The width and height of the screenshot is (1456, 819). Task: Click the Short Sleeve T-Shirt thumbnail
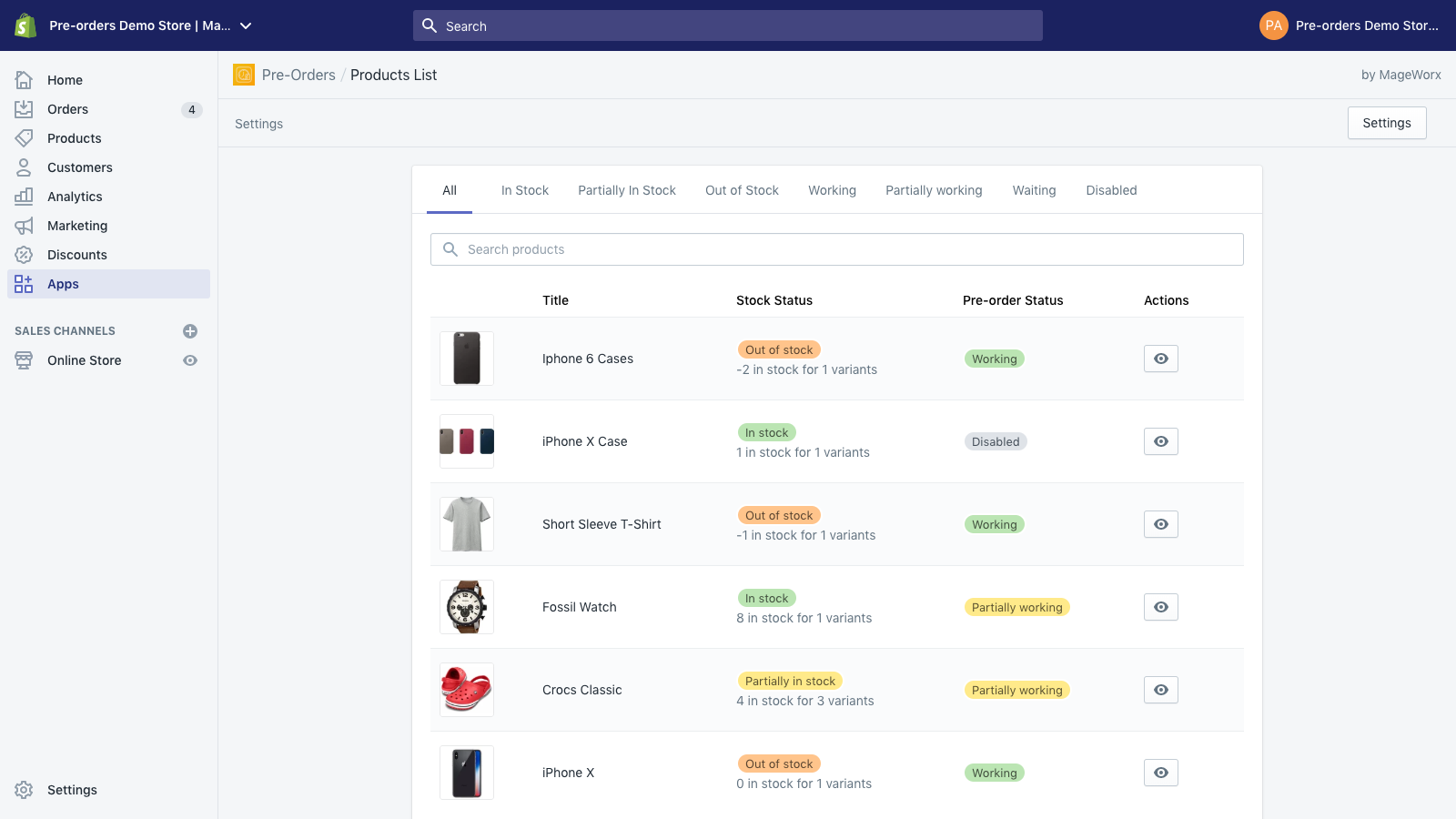467,524
